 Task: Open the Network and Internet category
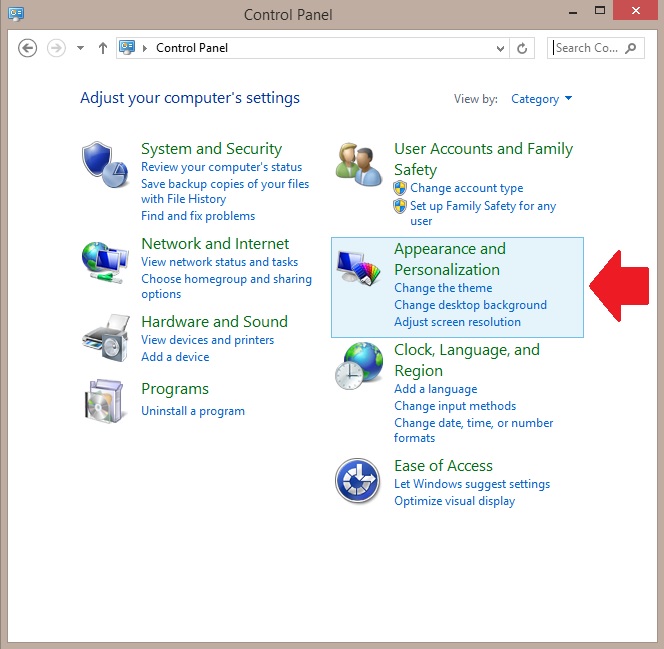pos(215,243)
